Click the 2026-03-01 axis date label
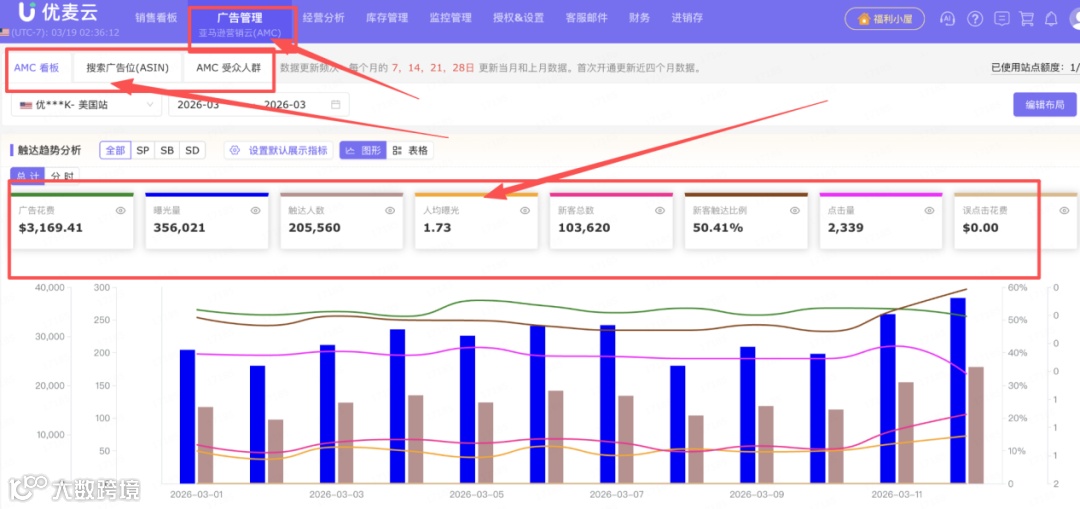Viewport: 1080px width, 509px height. pos(196,495)
